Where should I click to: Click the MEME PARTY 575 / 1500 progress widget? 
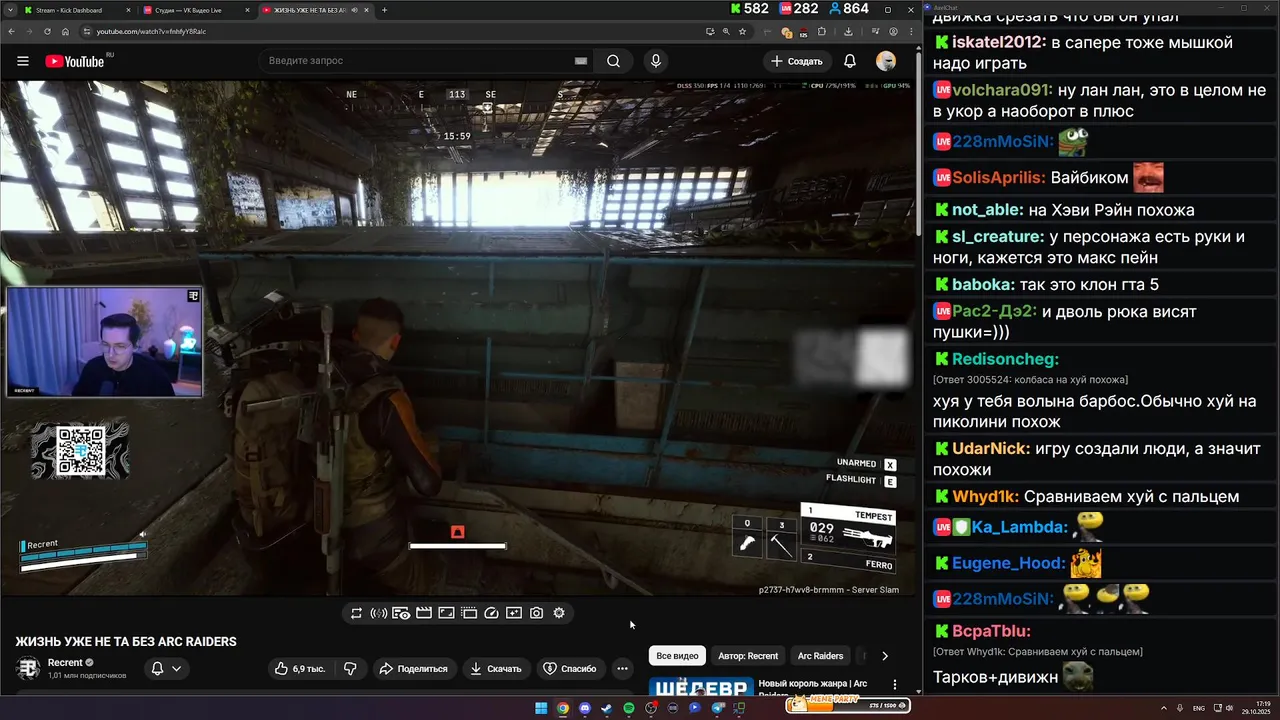pos(848,705)
